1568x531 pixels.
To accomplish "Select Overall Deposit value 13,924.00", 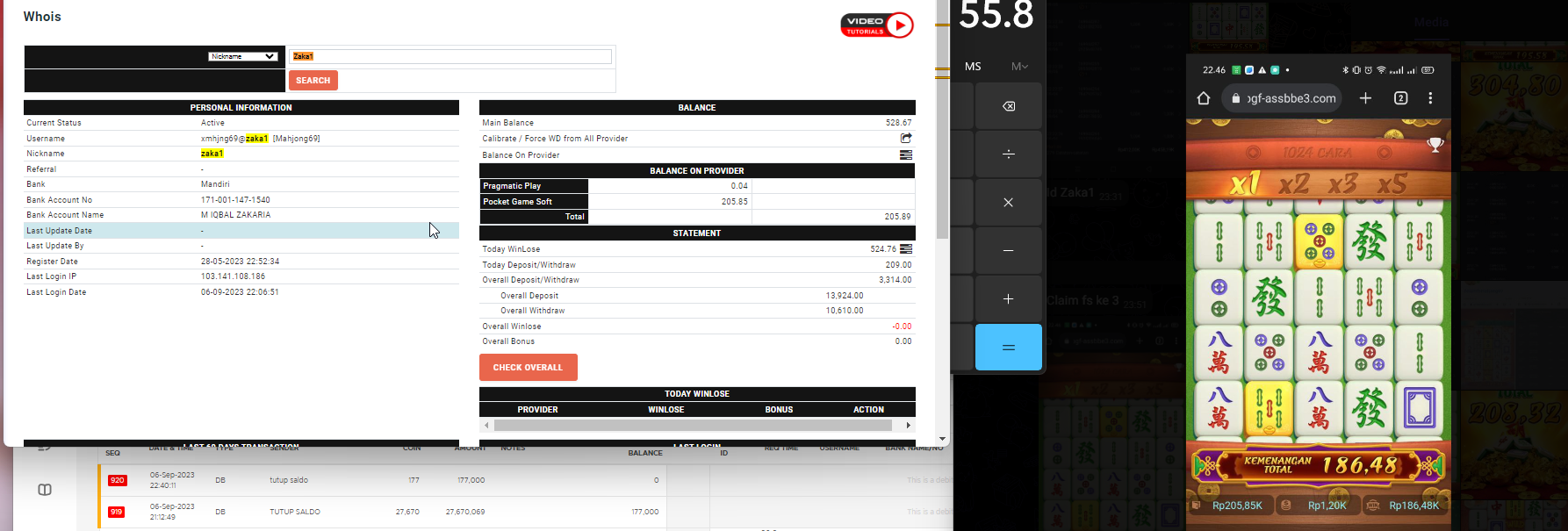I will pyautogui.click(x=845, y=296).
